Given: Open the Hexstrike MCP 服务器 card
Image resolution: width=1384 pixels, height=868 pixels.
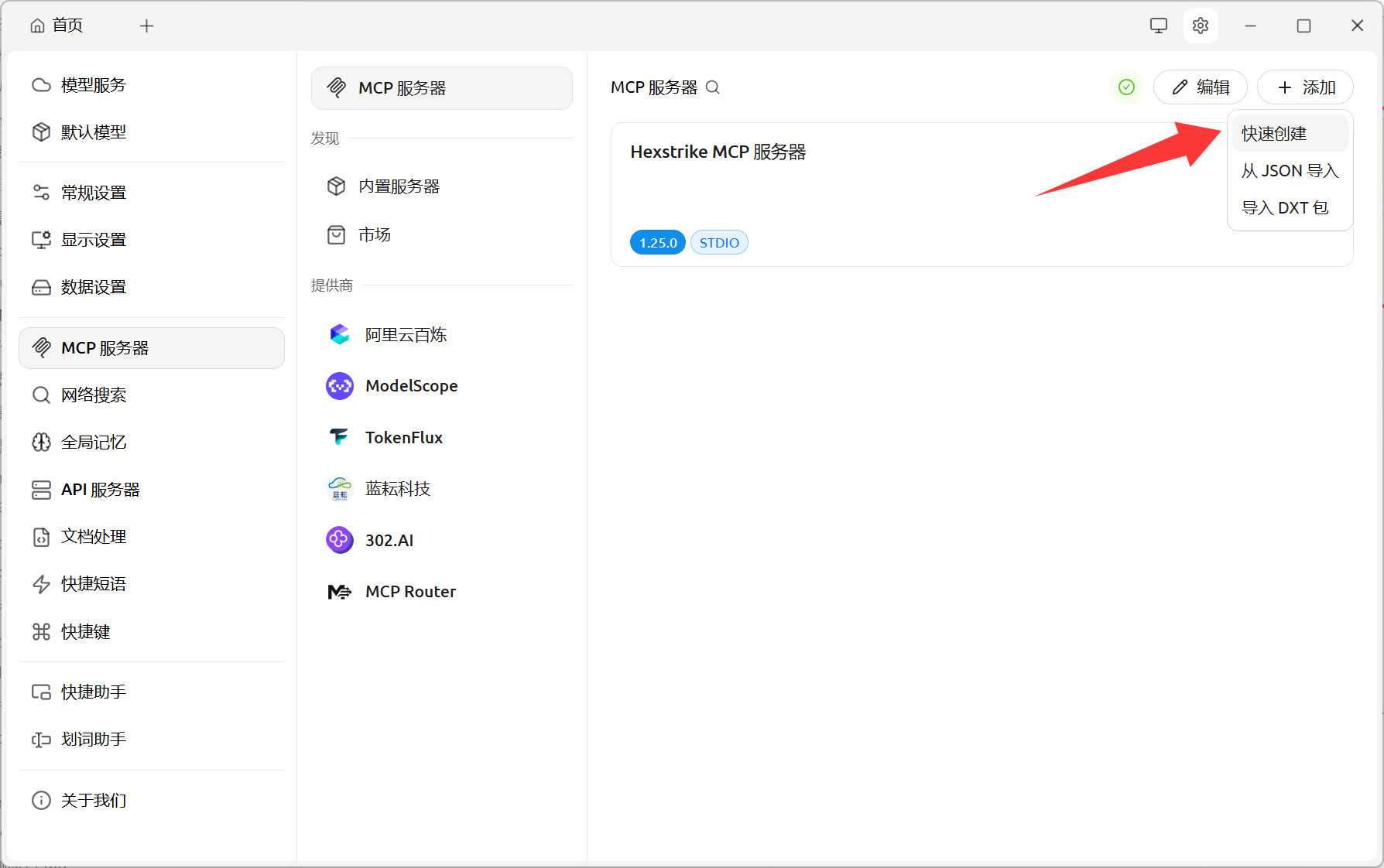Looking at the screenshot, I should pyautogui.click(x=851, y=193).
